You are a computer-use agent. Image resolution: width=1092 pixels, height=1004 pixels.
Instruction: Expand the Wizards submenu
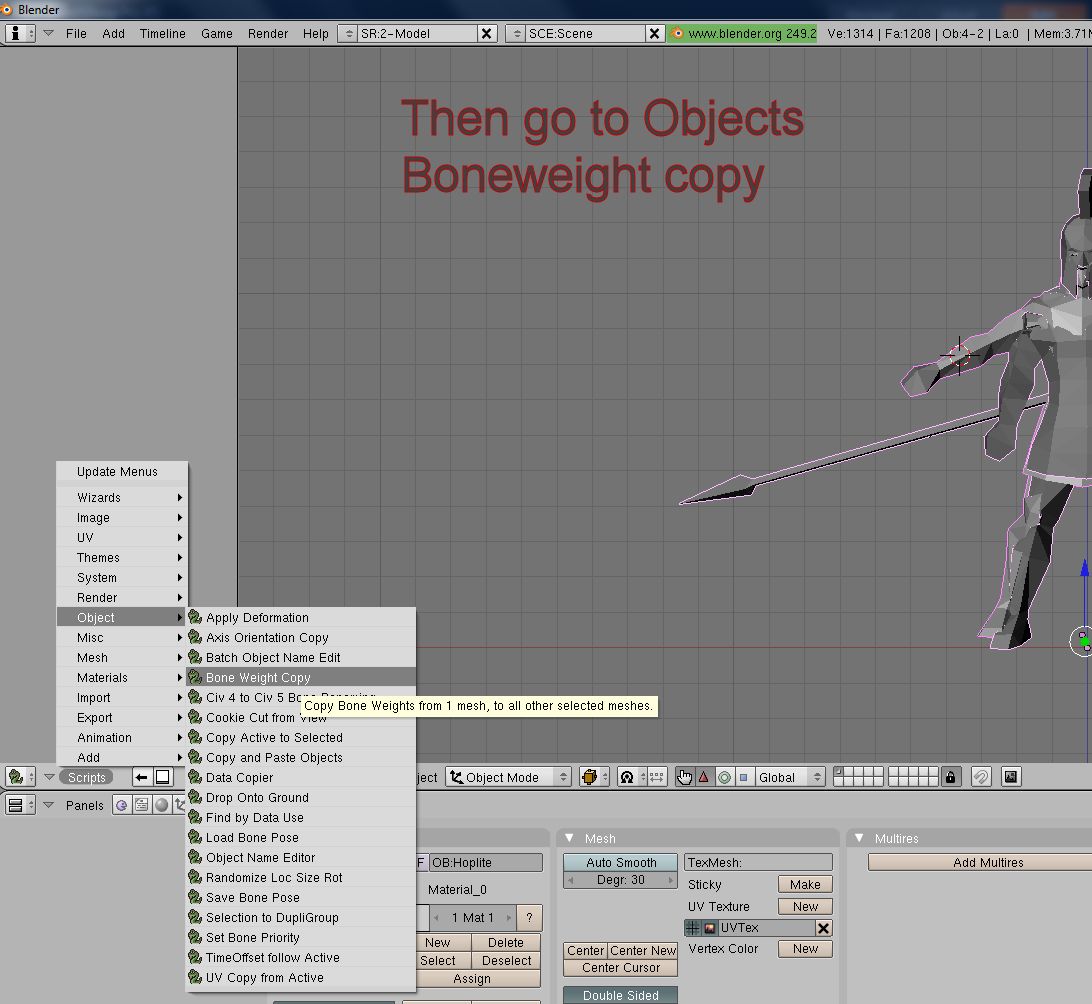(x=123, y=498)
